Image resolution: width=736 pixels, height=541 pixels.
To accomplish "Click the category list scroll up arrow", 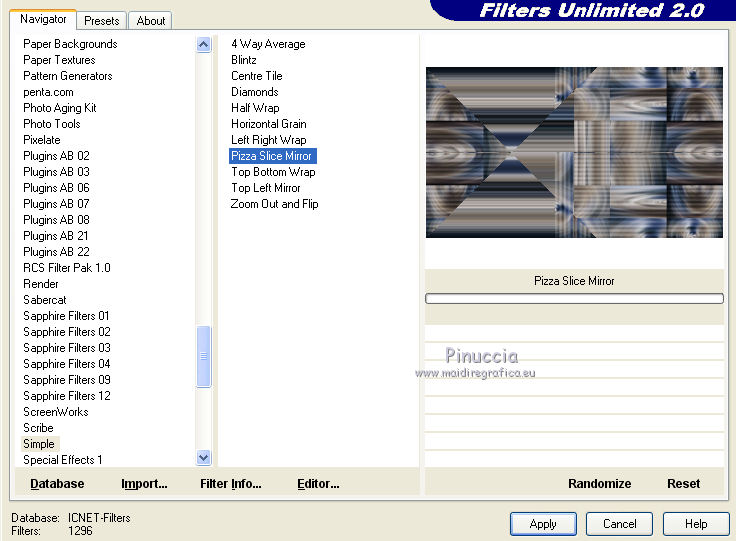I will tap(203, 45).
